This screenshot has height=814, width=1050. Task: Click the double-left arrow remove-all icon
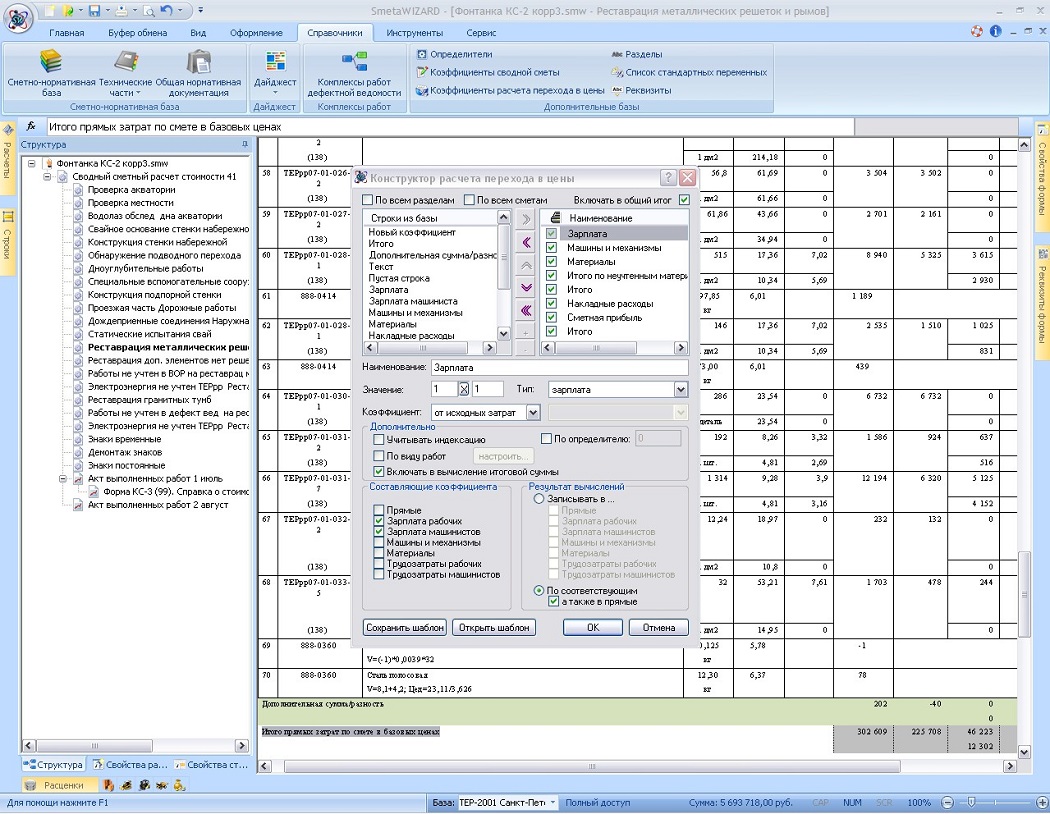click(526, 310)
